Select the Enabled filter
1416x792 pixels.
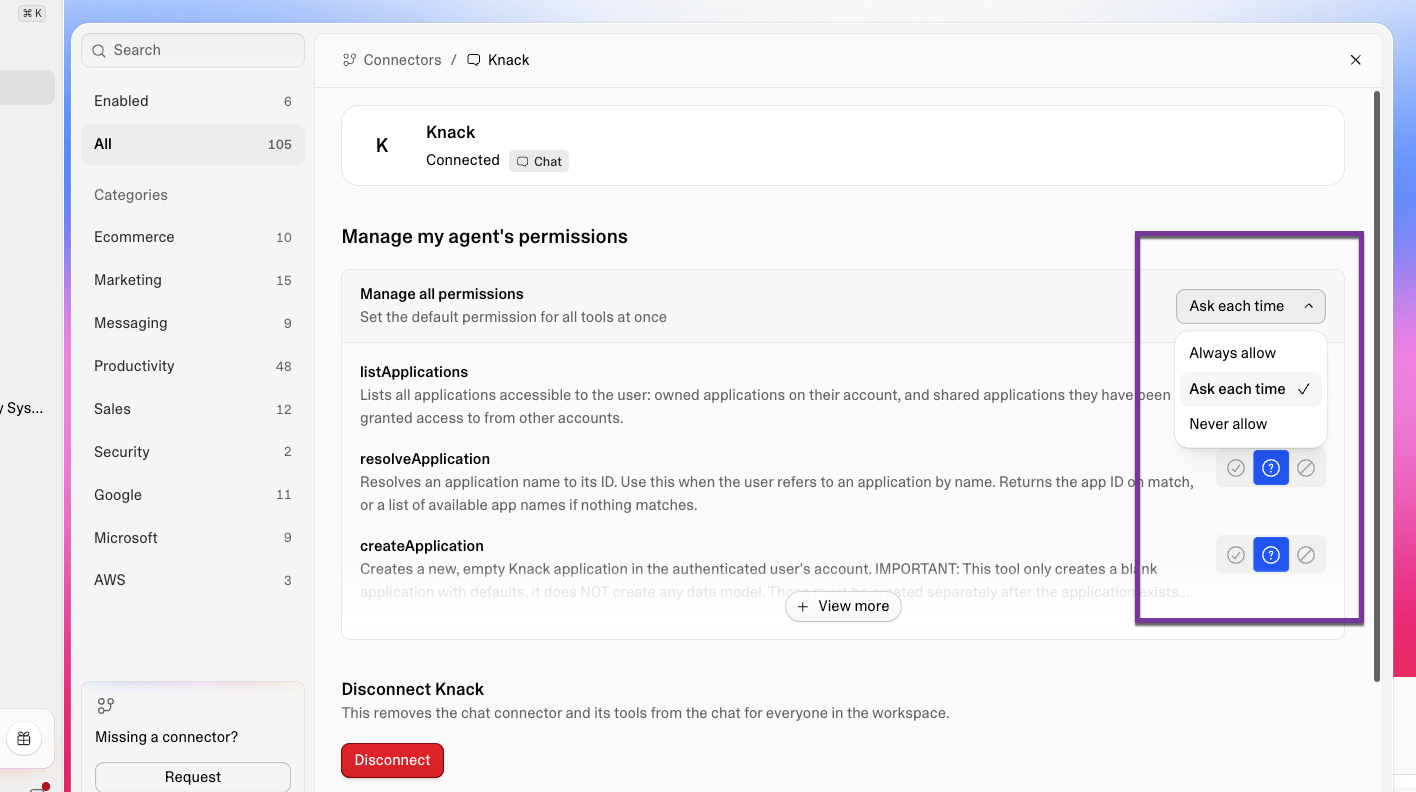coord(193,101)
